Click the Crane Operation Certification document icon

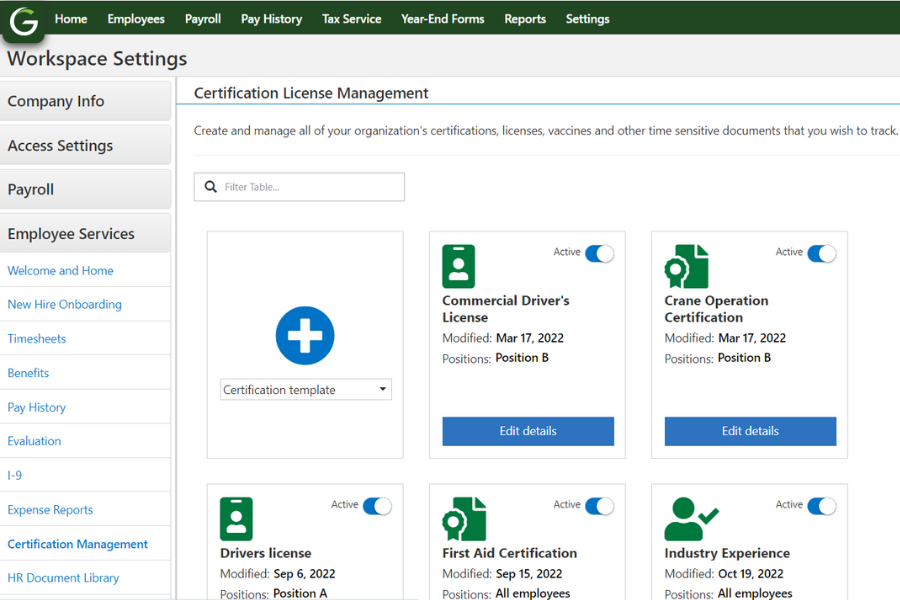click(685, 265)
